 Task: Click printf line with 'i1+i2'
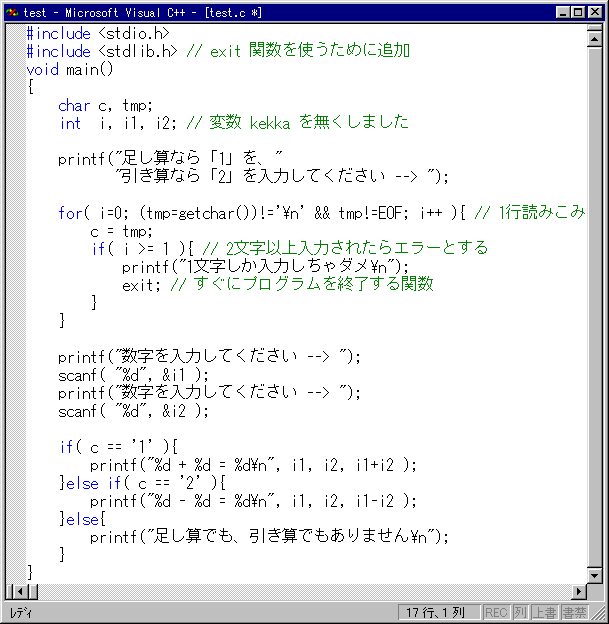pyautogui.click(x=253, y=465)
